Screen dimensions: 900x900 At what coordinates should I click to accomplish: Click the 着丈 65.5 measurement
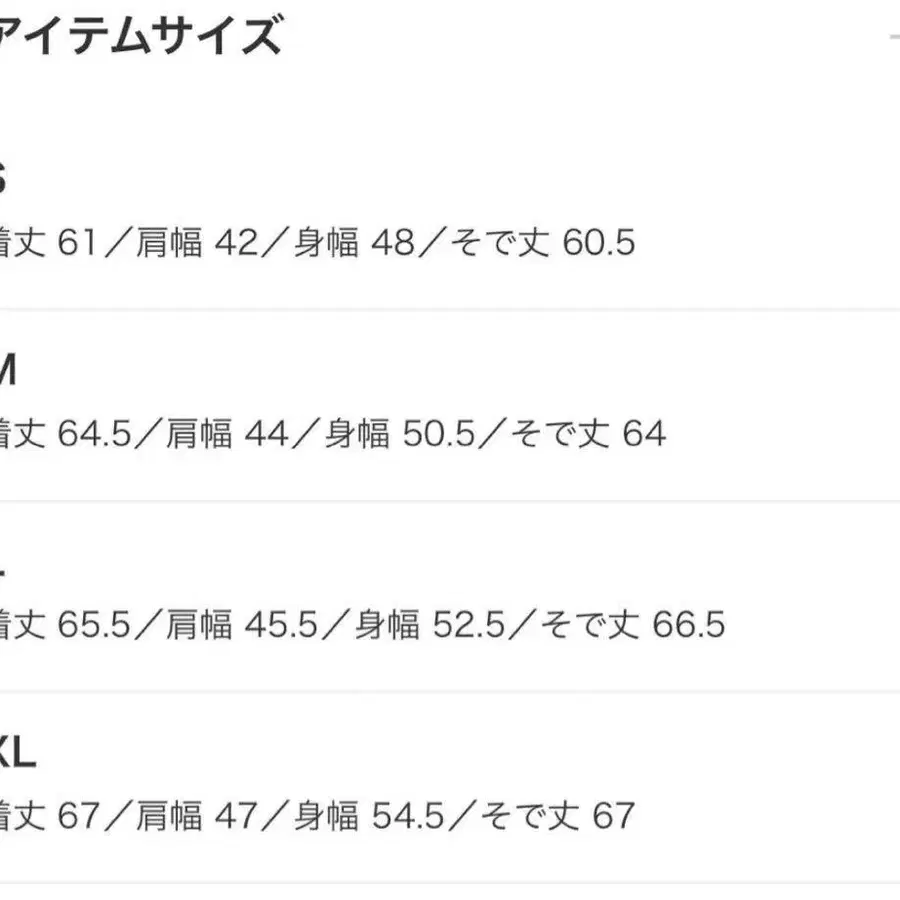(x=64, y=625)
